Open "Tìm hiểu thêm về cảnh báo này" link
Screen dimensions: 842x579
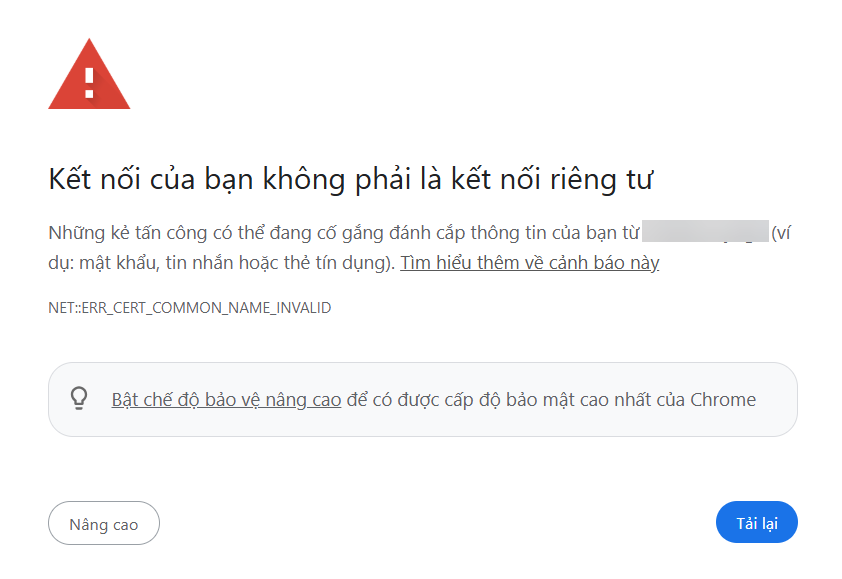pyautogui.click(x=527, y=262)
